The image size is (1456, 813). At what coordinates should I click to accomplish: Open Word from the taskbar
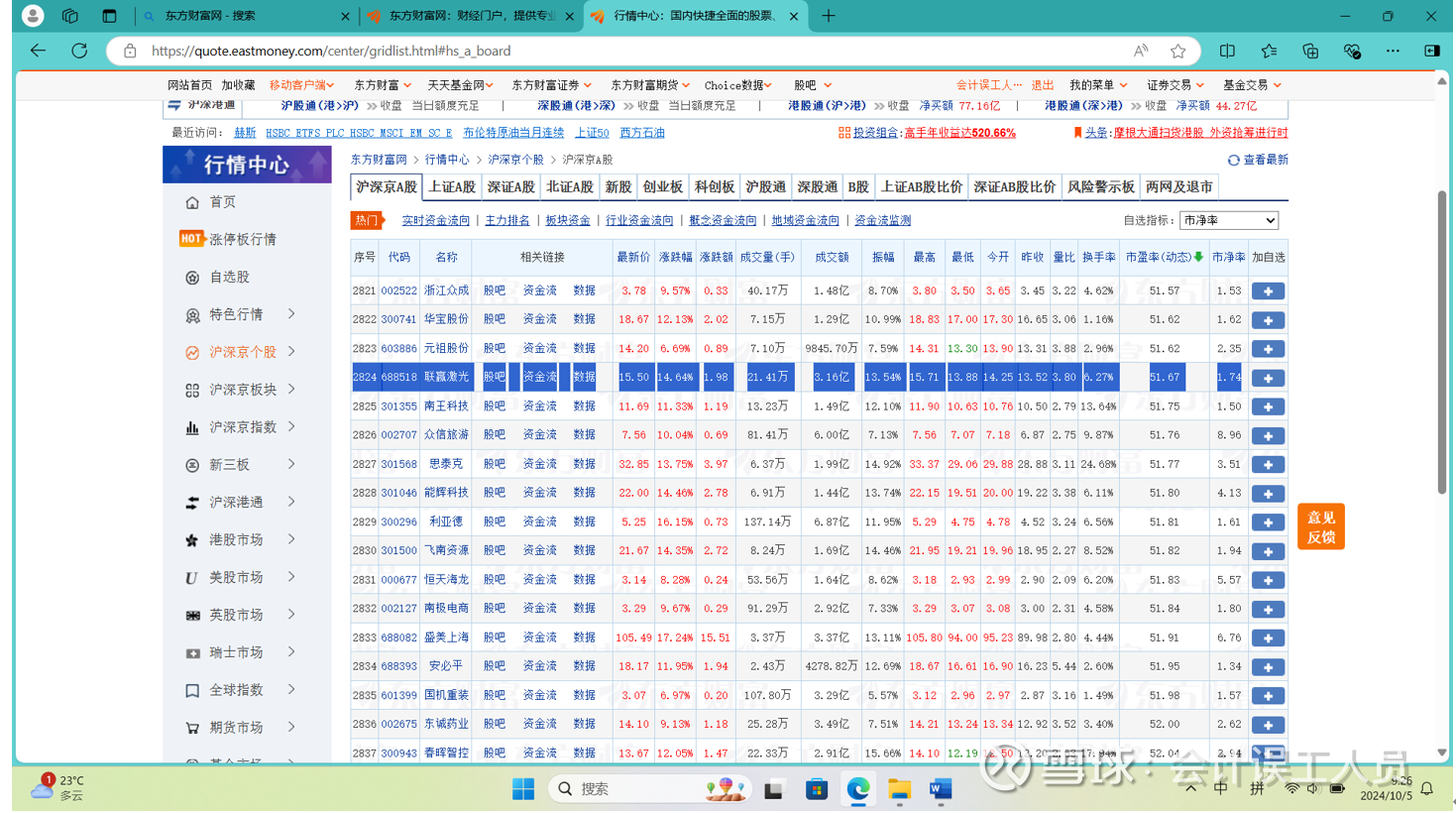(941, 789)
